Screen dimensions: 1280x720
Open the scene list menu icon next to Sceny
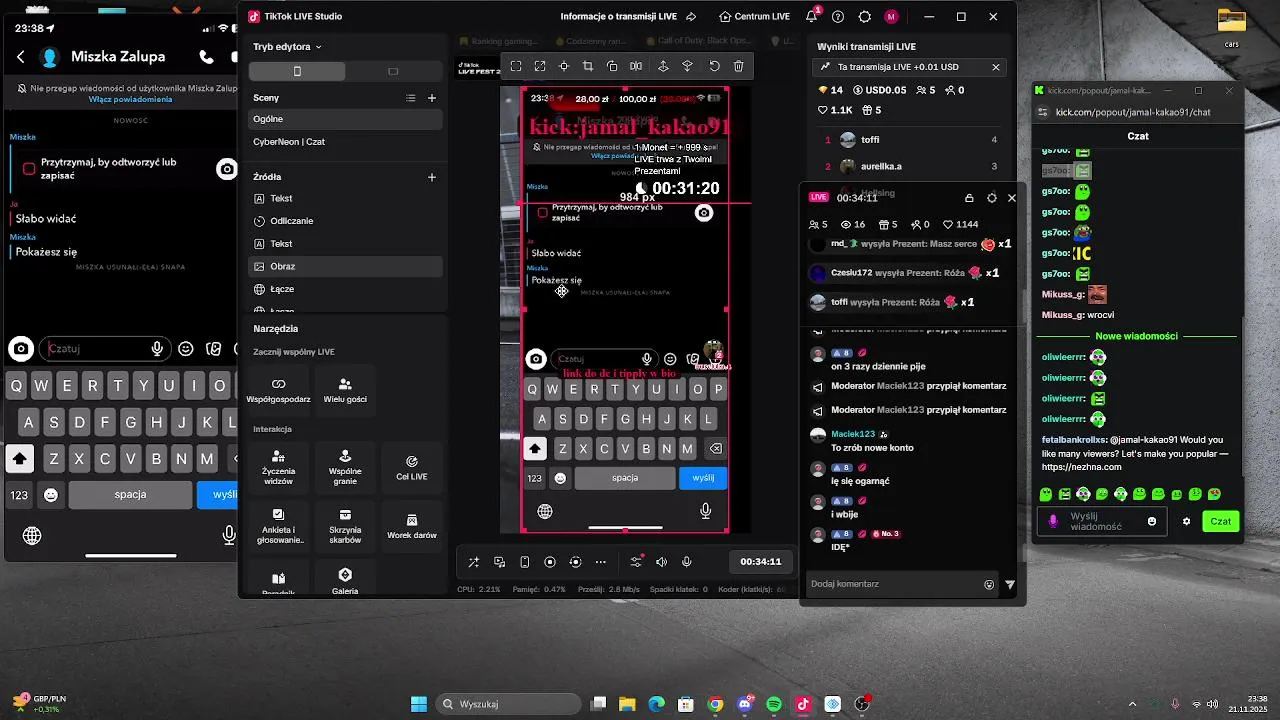410,98
